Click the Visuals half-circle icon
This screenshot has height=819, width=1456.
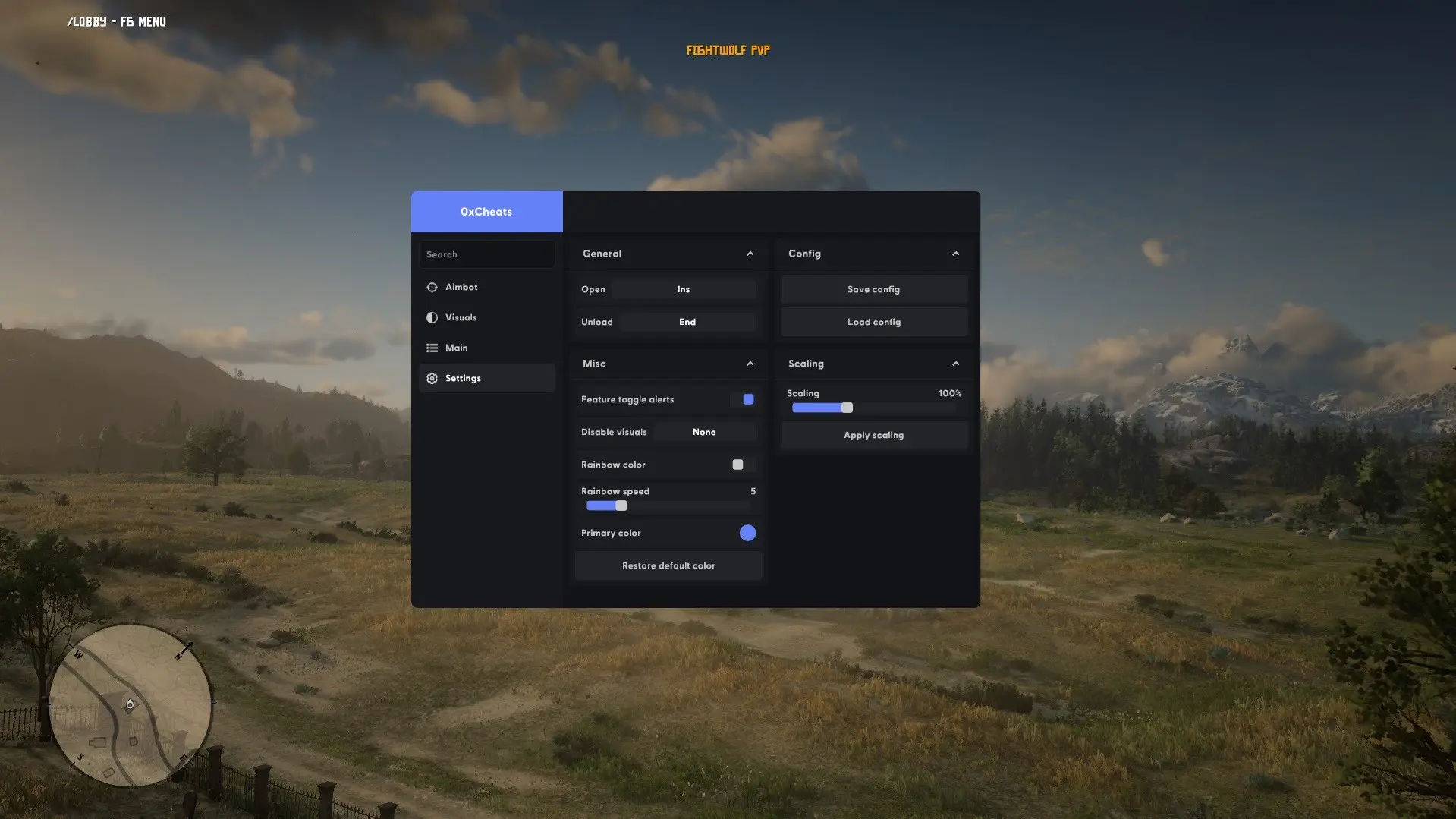(432, 317)
